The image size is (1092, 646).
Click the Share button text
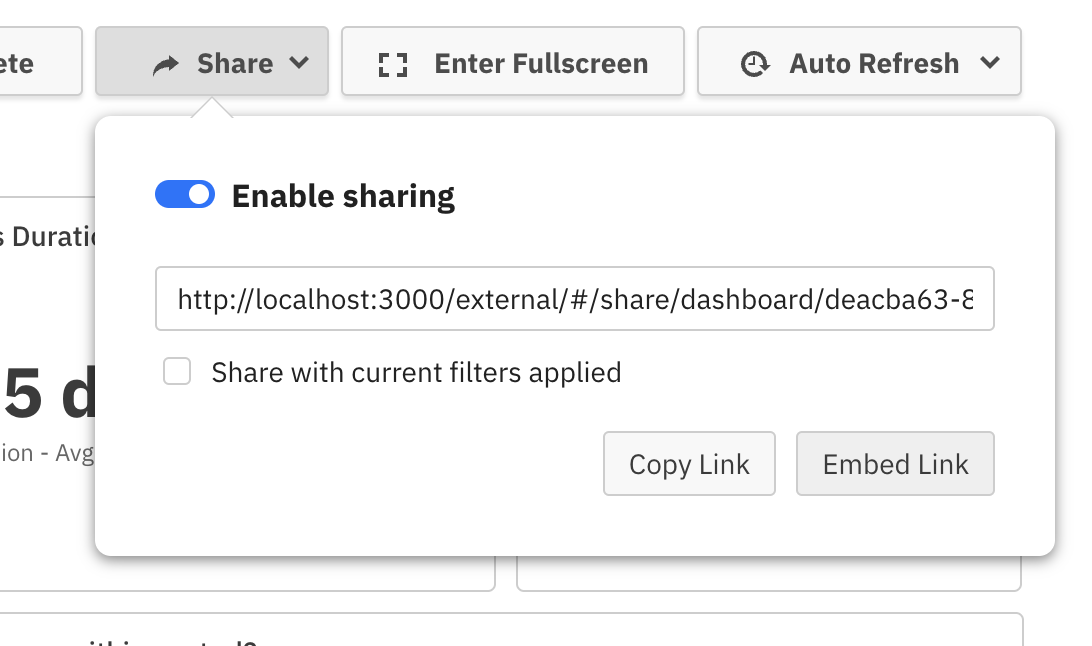coord(235,64)
